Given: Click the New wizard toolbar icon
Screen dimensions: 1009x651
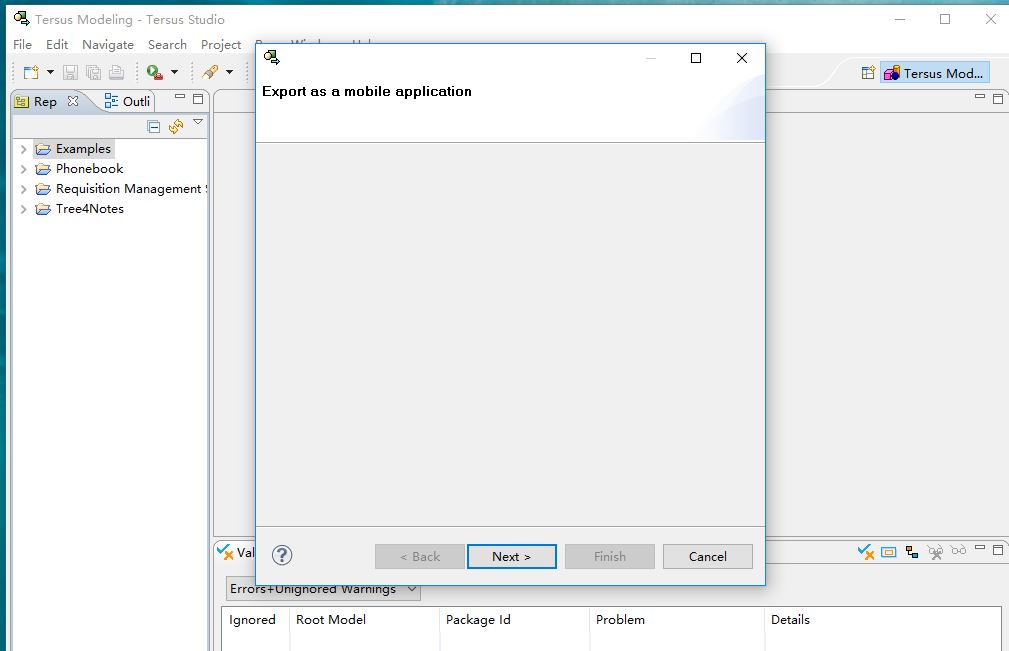Looking at the screenshot, I should 31,72.
